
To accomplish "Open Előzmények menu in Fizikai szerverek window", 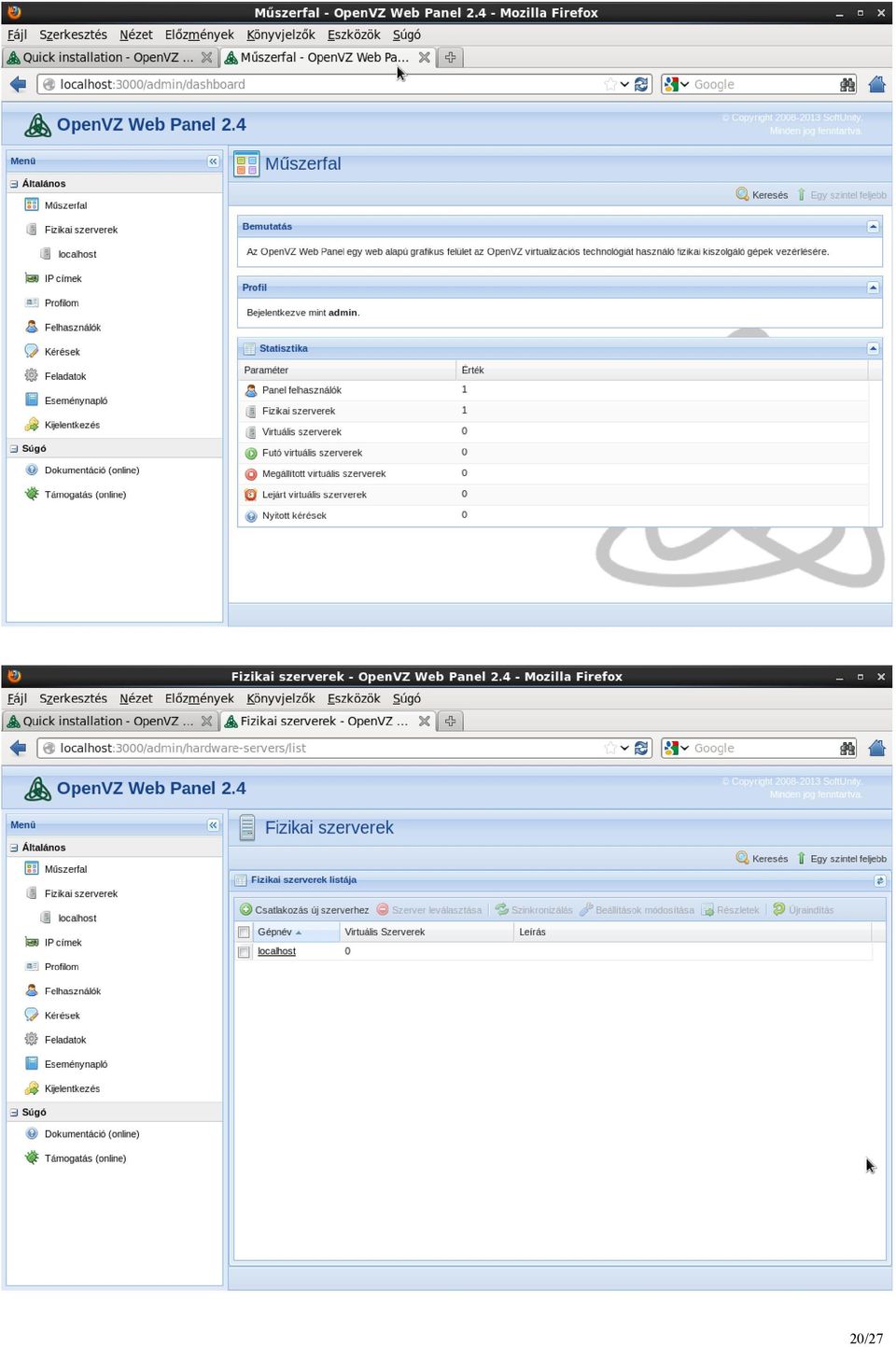I will [x=200, y=698].
